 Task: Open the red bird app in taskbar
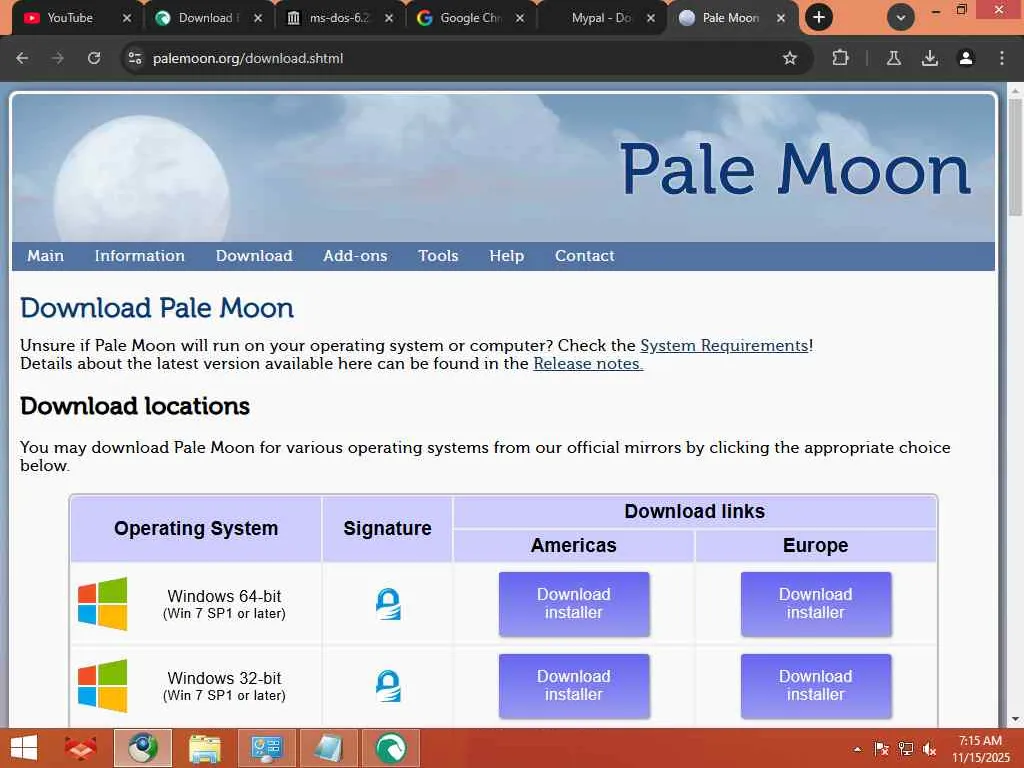click(81, 748)
